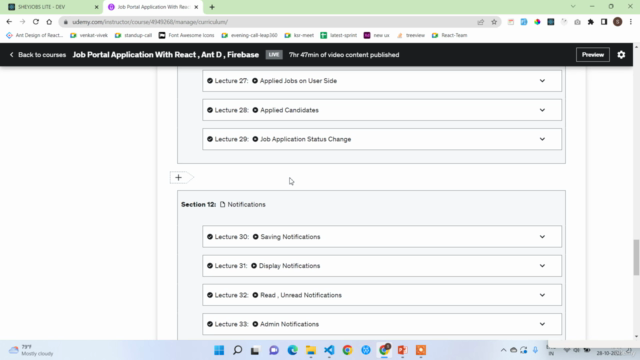Expand Lecture 33 Admin Notifications
This screenshot has width=640, height=360.
click(542, 324)
